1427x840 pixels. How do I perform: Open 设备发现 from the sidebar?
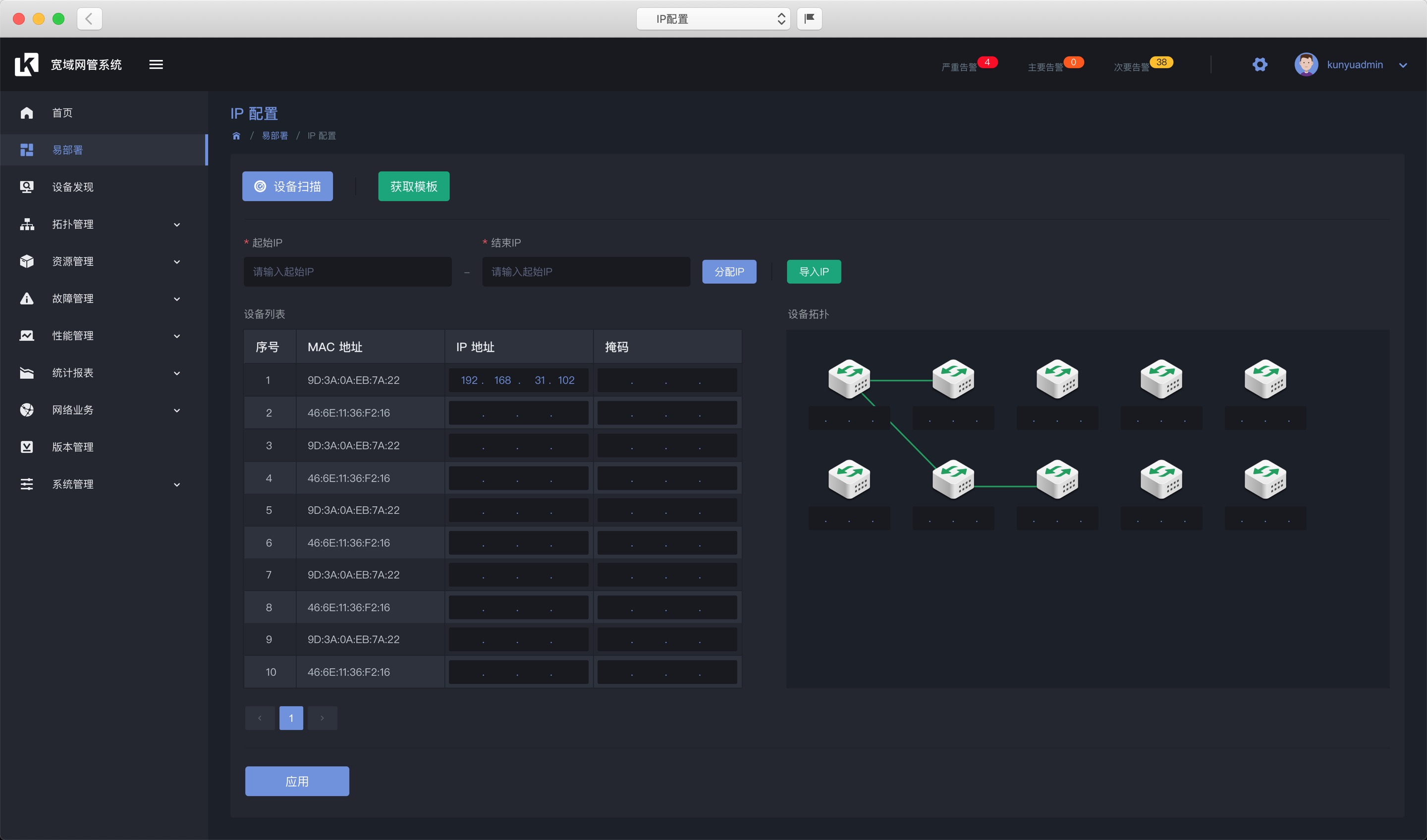click(72, 187)
